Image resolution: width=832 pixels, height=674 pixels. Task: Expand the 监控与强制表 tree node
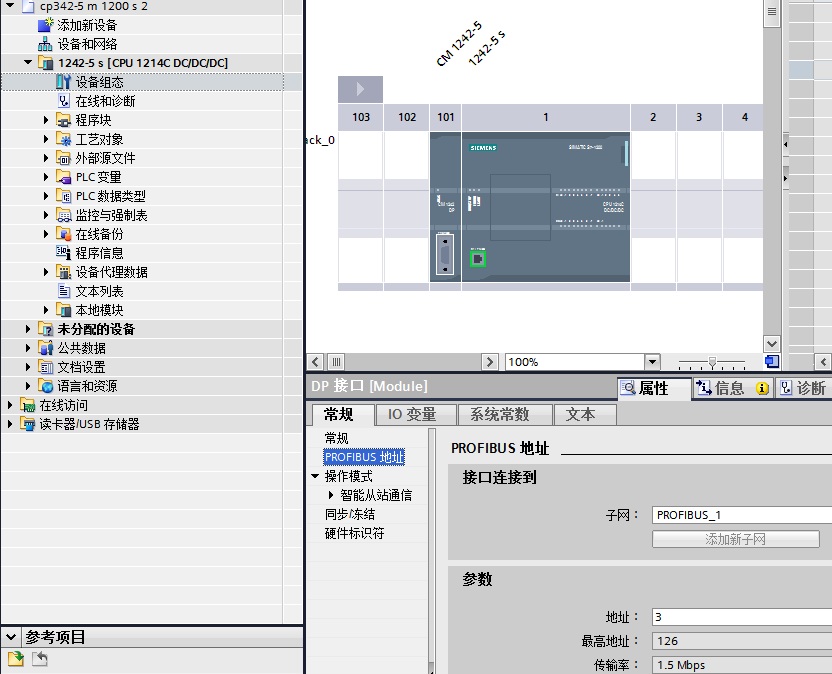46,215
